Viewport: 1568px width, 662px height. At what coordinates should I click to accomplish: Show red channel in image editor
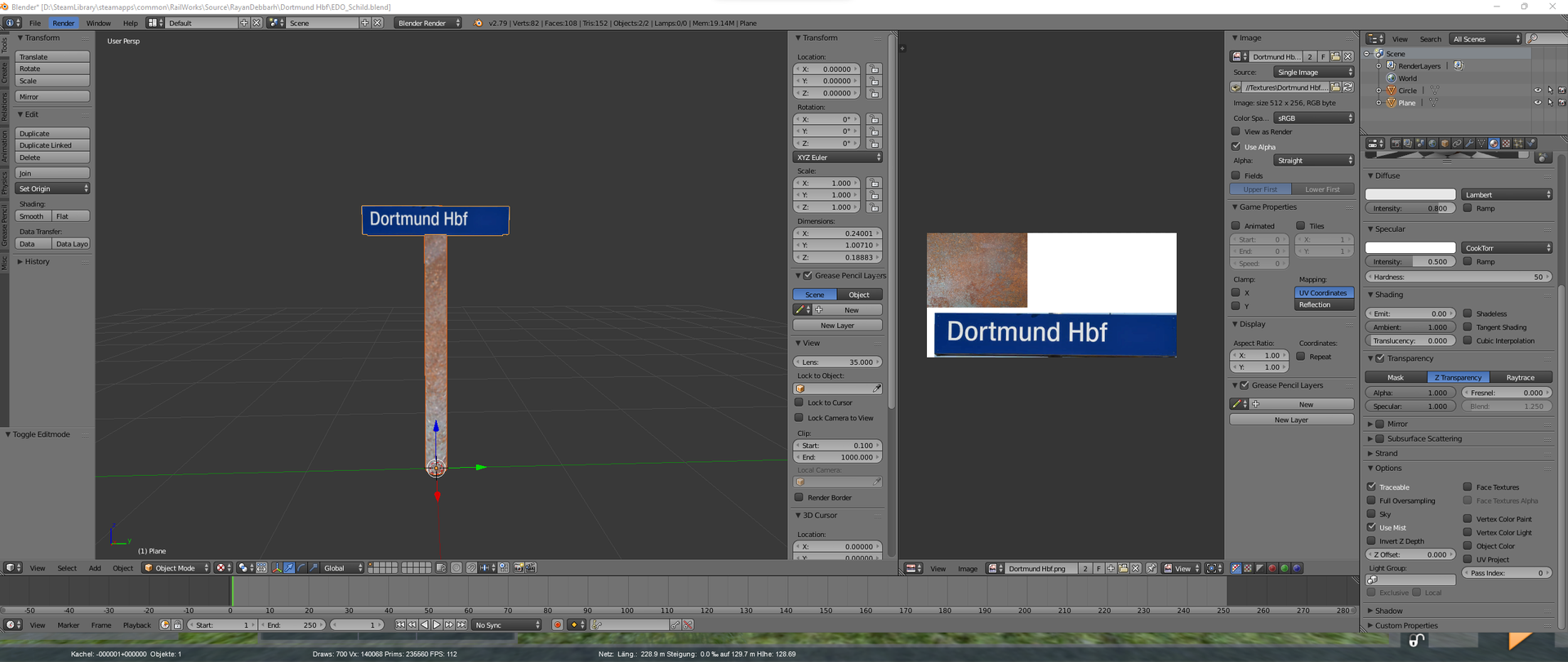tap(1272, 568)
